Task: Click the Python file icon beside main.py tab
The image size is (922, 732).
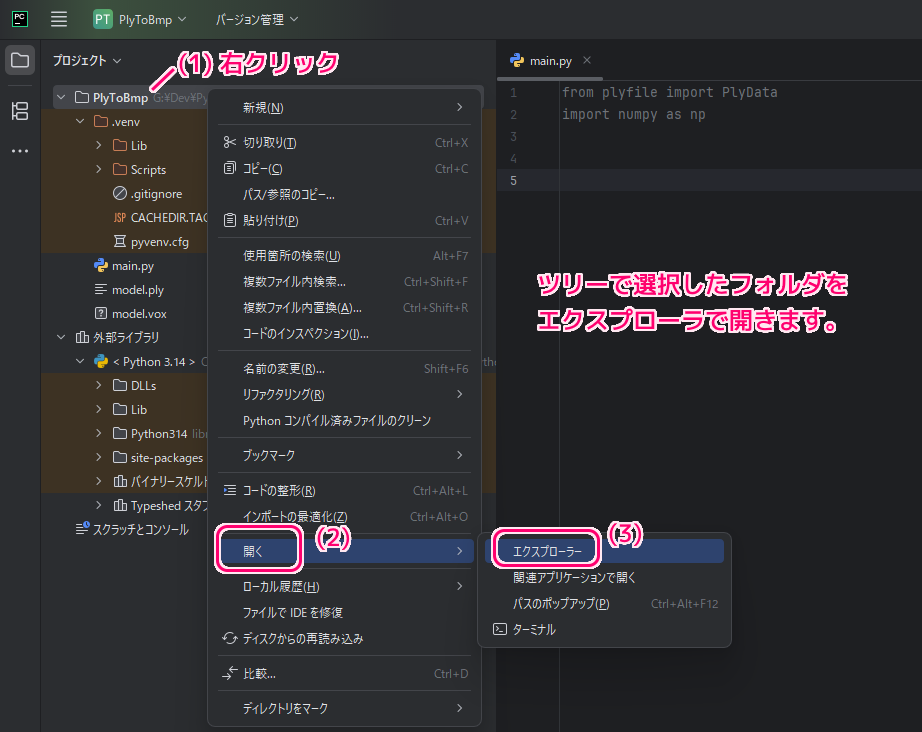Action: click(x=515, y=59)
